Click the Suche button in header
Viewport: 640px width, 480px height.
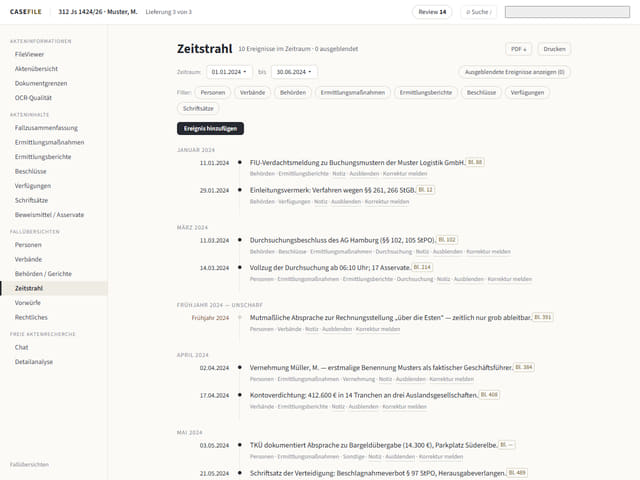479,12
